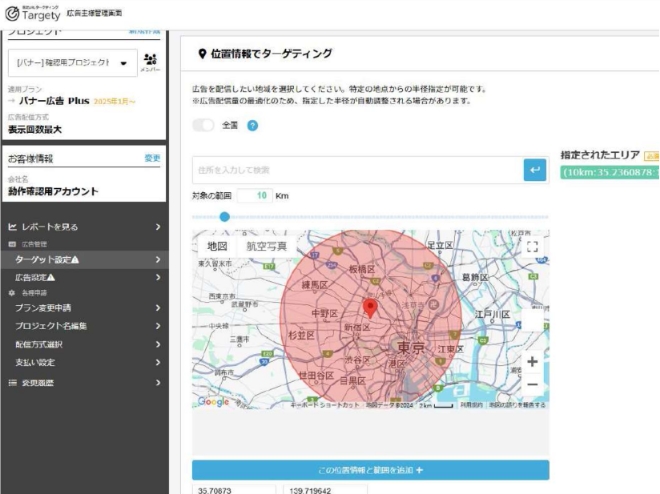
Task: Click 世田谷区 label on map
Action: click(x=316, y=375)
